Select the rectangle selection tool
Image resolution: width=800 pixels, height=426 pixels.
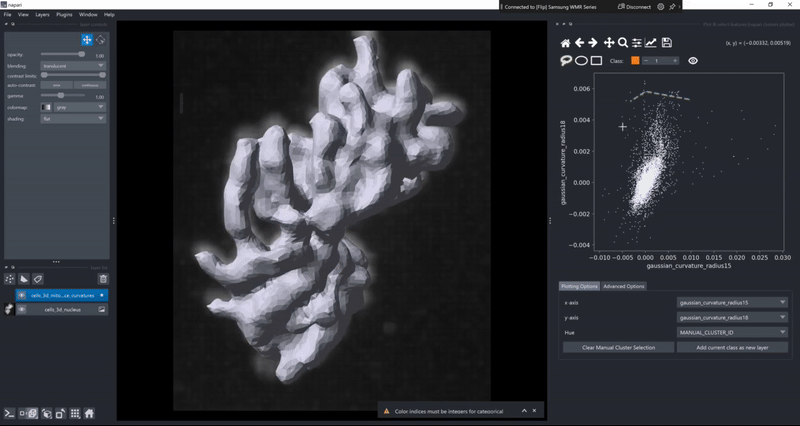[596, 61]
